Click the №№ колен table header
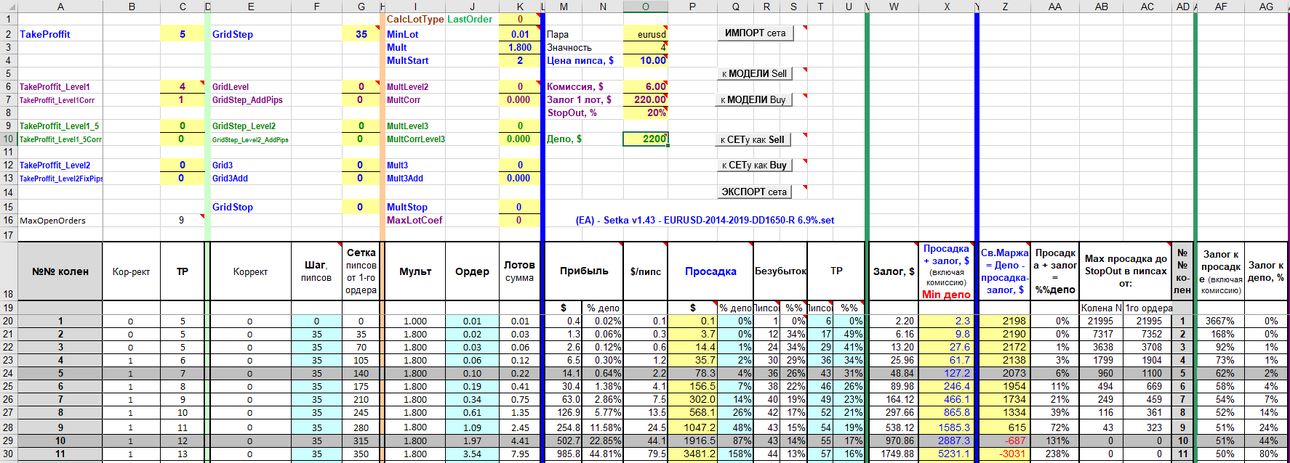The image size is (1290, 463). coord(60,270)
